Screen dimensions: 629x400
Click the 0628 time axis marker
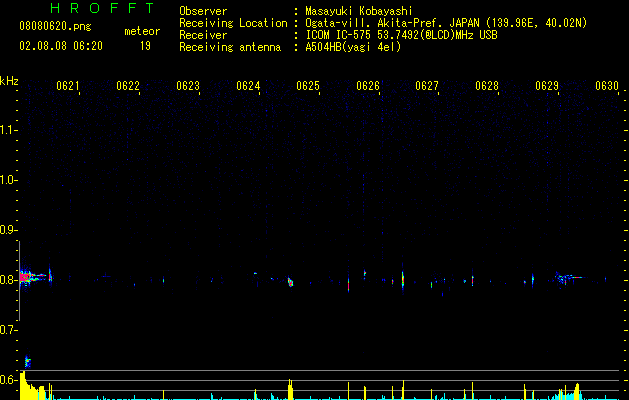click(487, 86)
